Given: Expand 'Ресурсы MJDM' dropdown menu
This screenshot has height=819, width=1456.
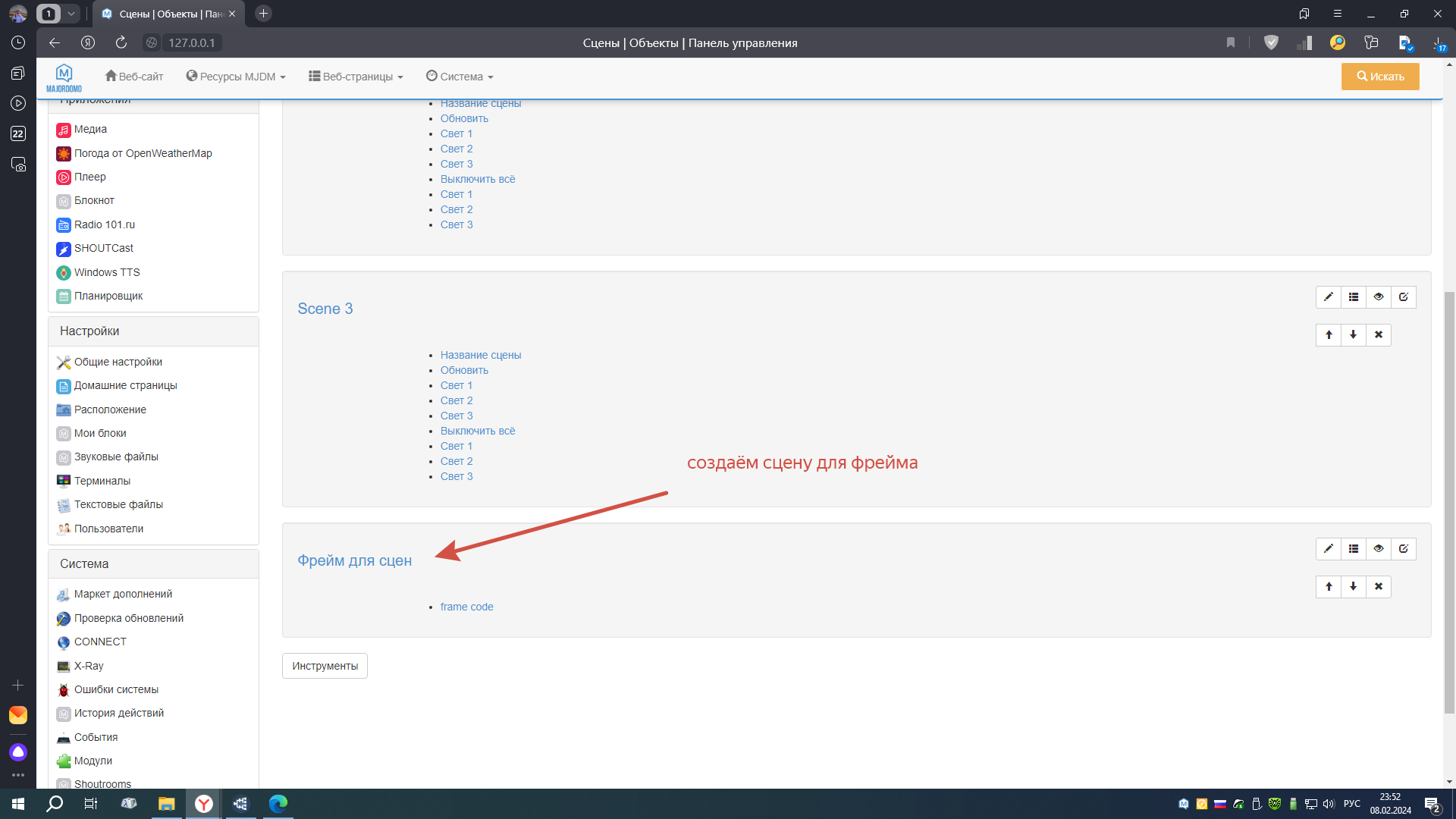Looking at the screenshot, I should tap(236, 77).
